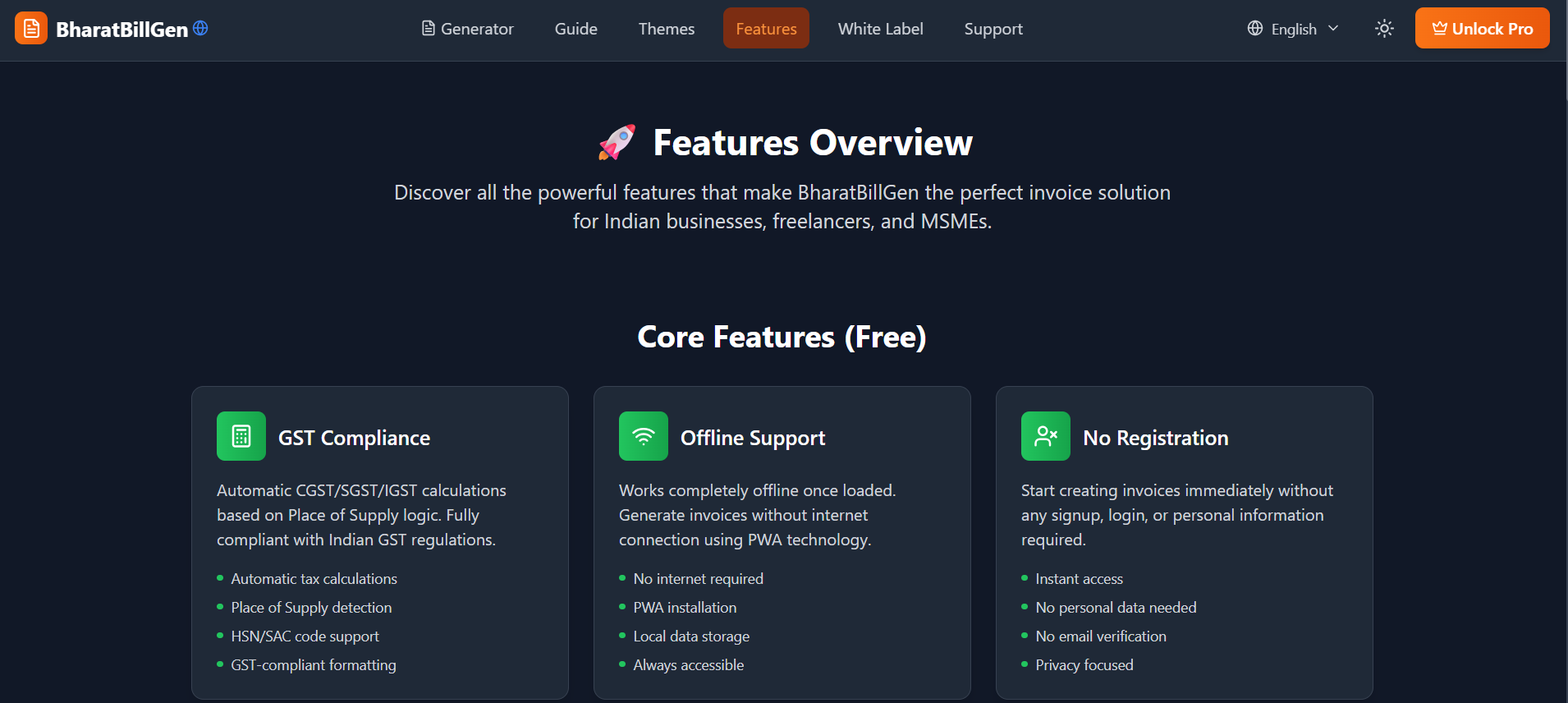The height and width of the screenshot is (703, 1568).
Task: Click 'Always accessible' bullet
Action: click(x=689, y=665)
